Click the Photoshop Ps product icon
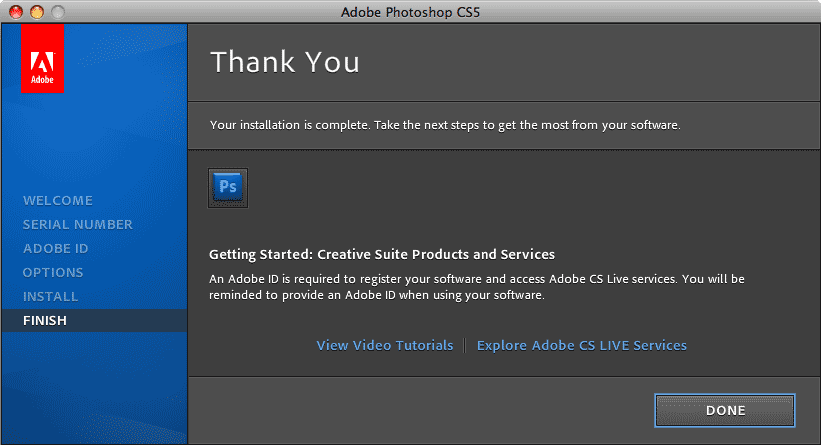 [x=228, y=188]
